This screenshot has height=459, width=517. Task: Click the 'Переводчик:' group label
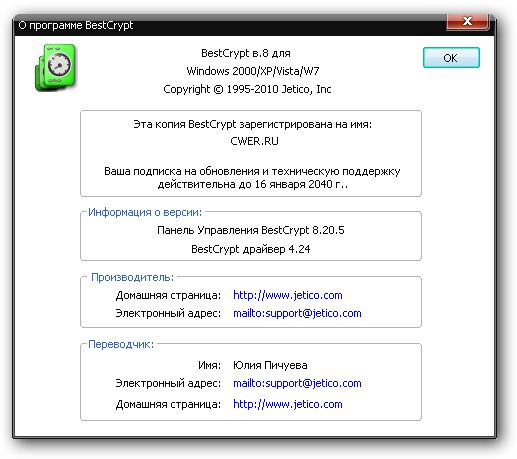tap(121, 344)
